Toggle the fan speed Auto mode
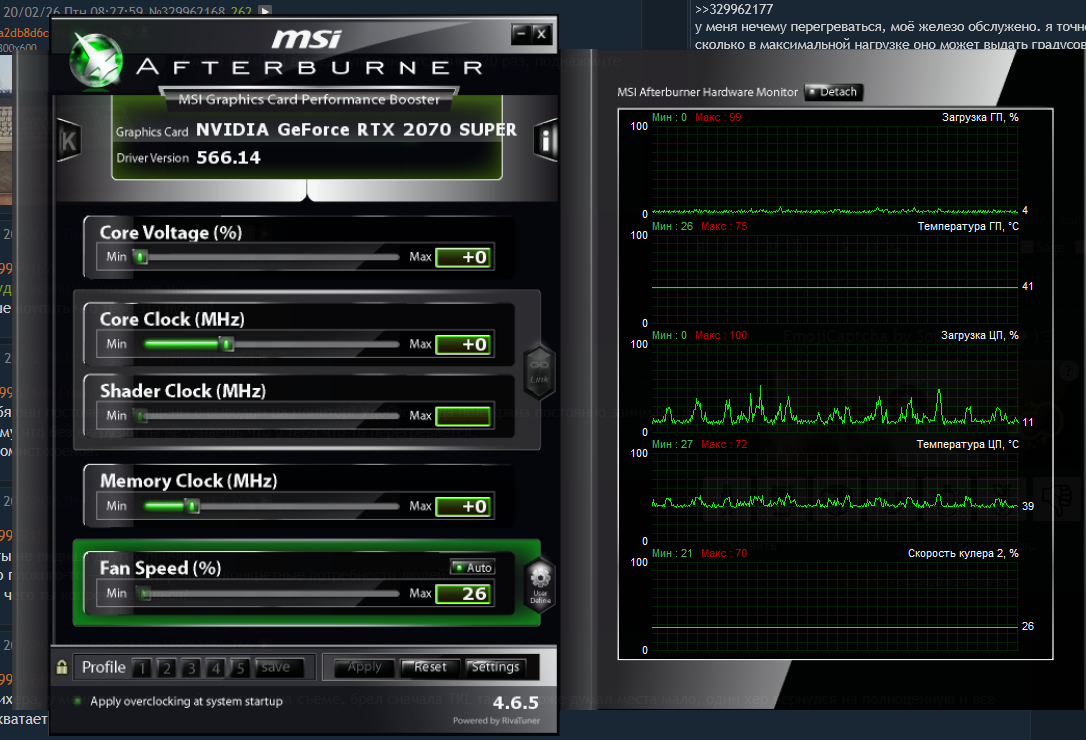The image size is (1086, 740). coord(472,568)
